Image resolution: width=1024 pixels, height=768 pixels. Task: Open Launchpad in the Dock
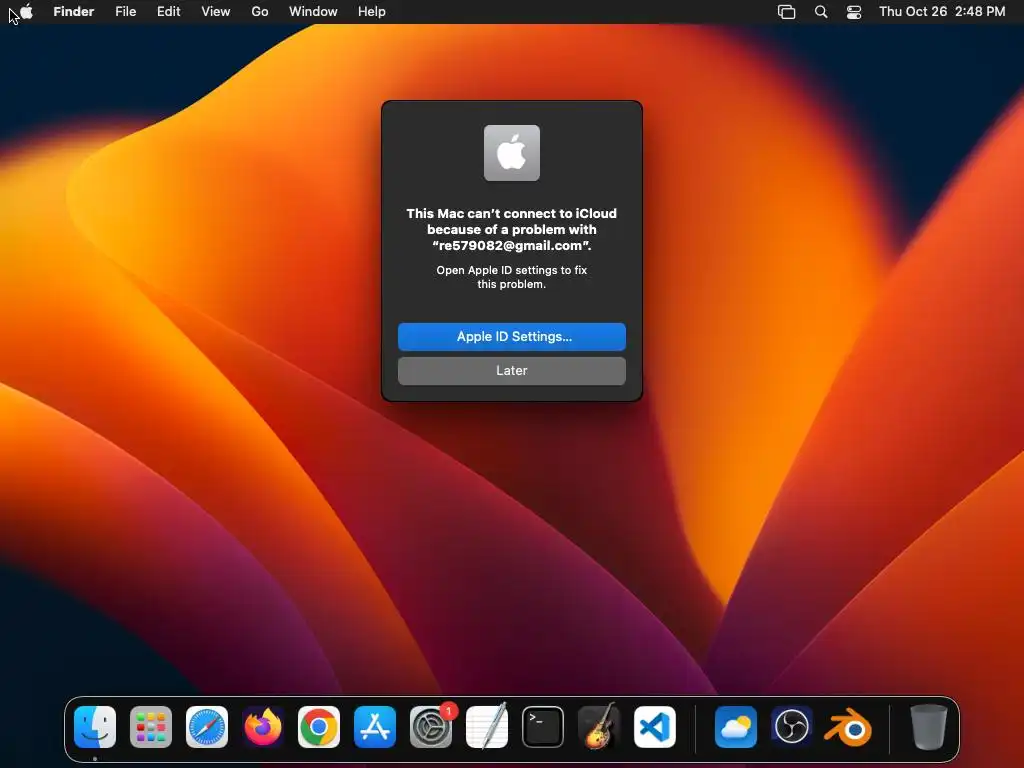(x=151, y=727)
